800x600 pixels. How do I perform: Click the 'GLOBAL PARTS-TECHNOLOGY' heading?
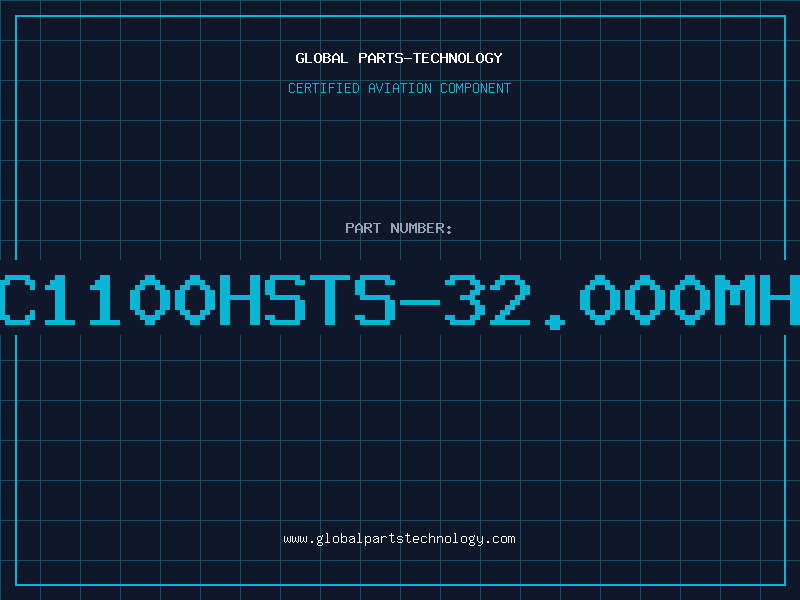point(399,58)
